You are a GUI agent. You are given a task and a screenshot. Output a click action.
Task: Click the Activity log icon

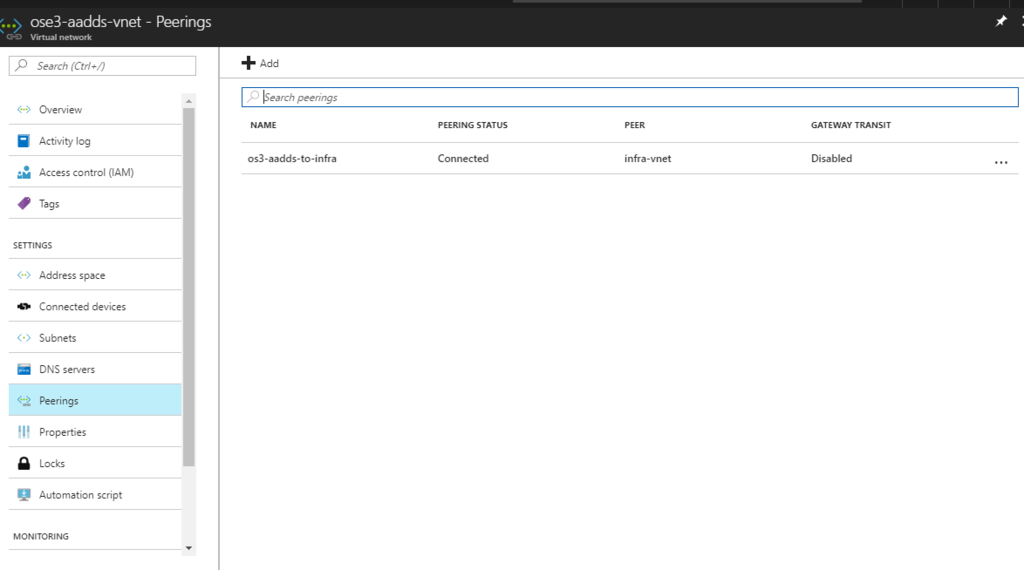[24, 141]
